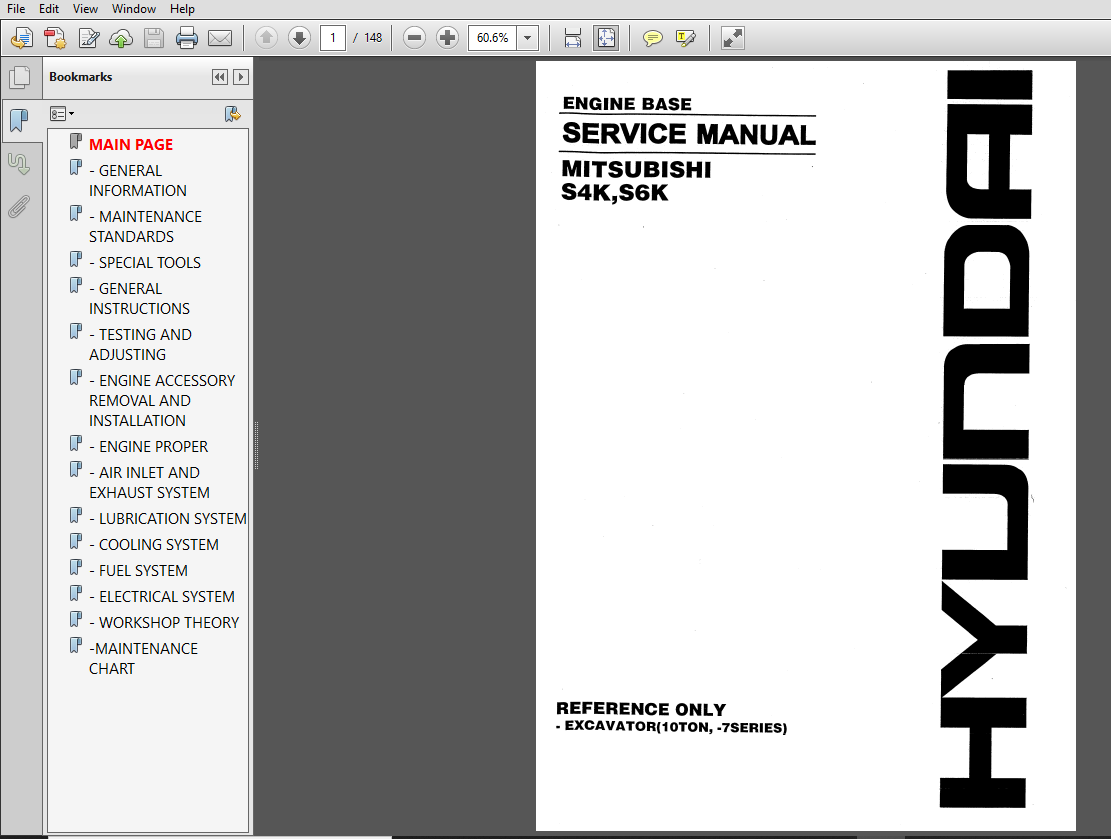
Task: Open the GENERAL INSTRUCTIONS bookmark
Action: point(140,298)
